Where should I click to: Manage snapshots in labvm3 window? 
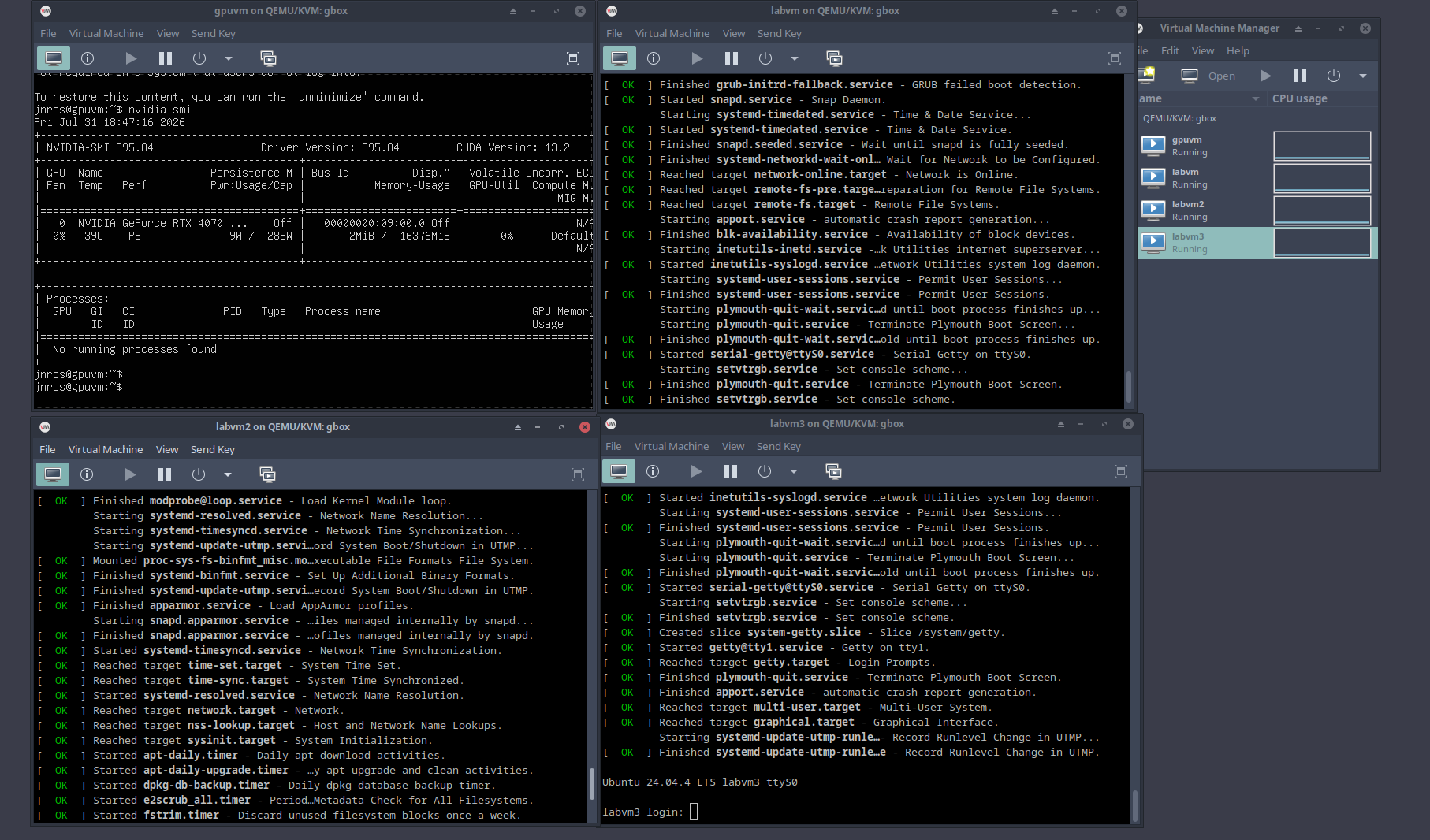pyautogui.click(x=833, y=471)
